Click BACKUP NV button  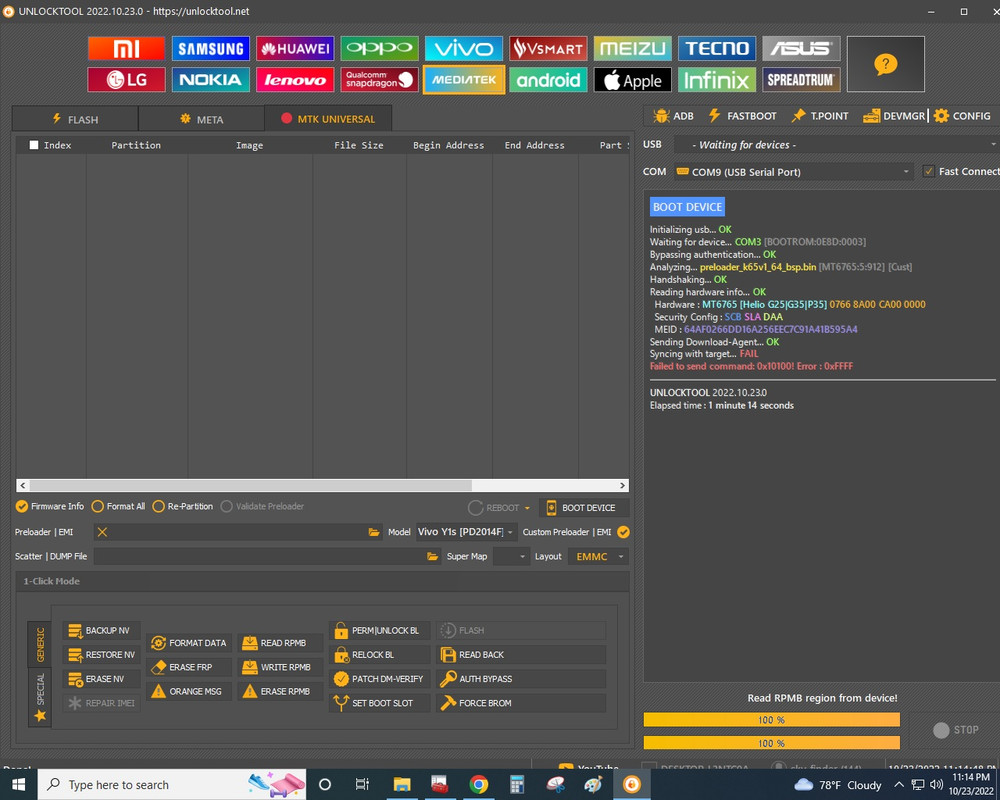coord(101,630)
